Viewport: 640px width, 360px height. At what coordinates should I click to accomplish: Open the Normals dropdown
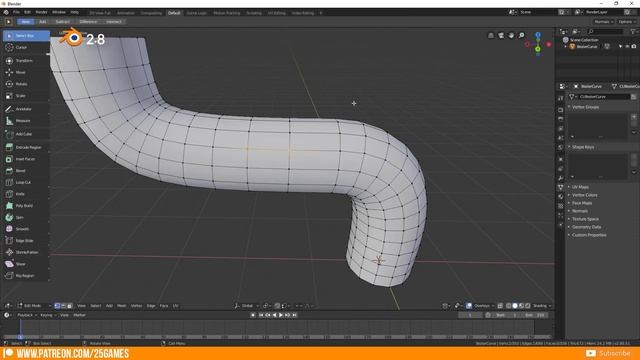click(604, 22)
